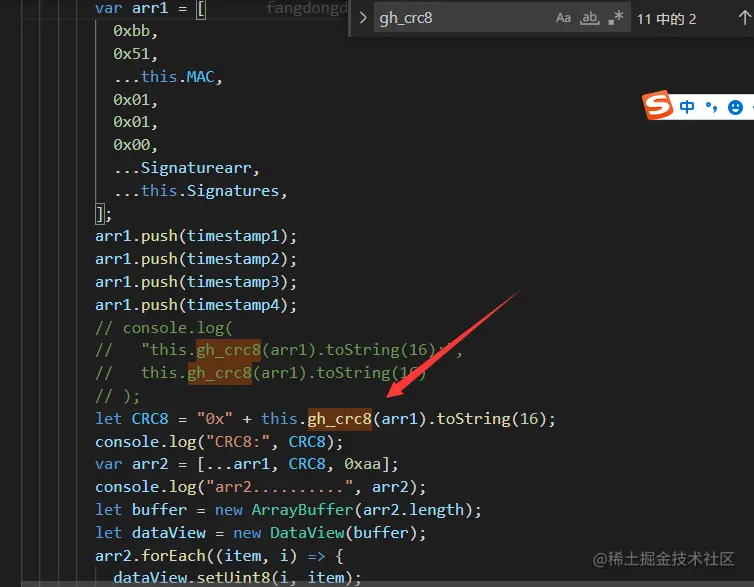Toggle Match Whole Word option

pyautogui.click(x=590, y=18)
